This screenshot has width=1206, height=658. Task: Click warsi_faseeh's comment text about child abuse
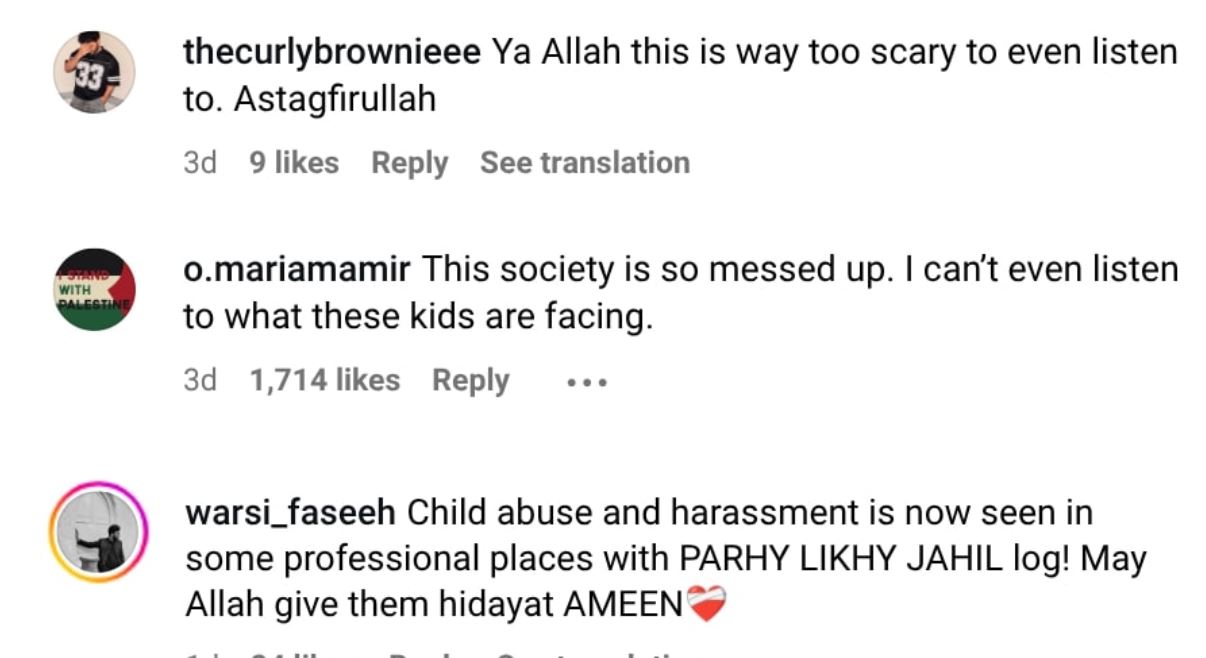tap(665, 559)
